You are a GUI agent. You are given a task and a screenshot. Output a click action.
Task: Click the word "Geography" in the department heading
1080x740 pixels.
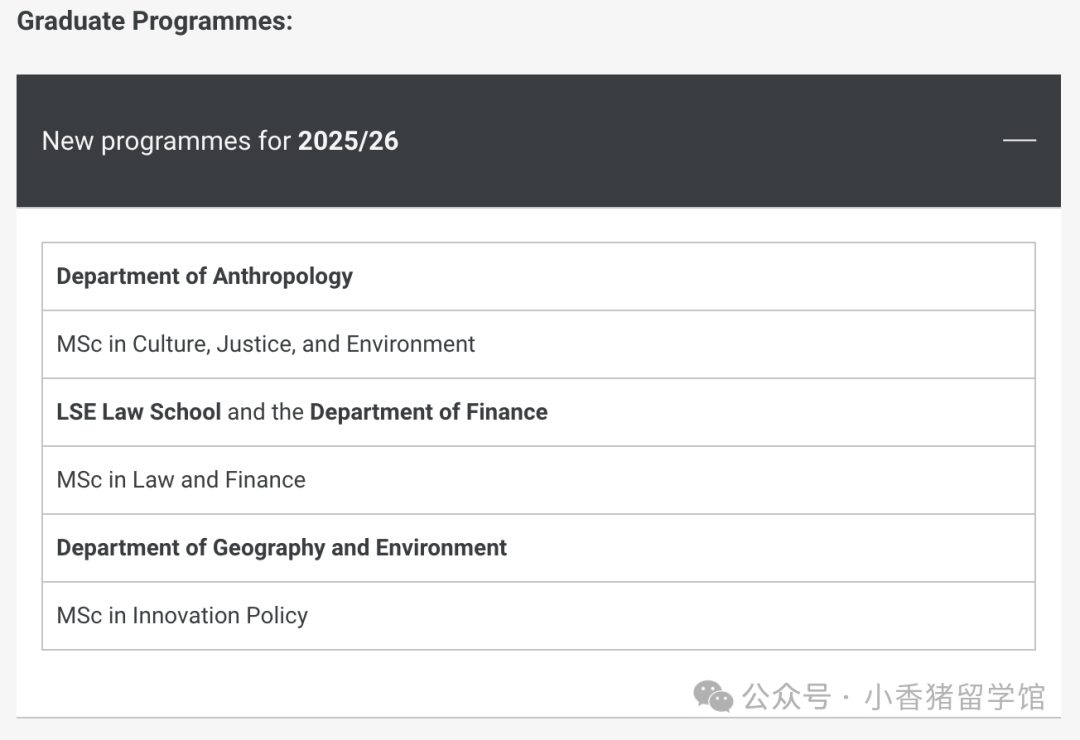click(x=269, y=548)
